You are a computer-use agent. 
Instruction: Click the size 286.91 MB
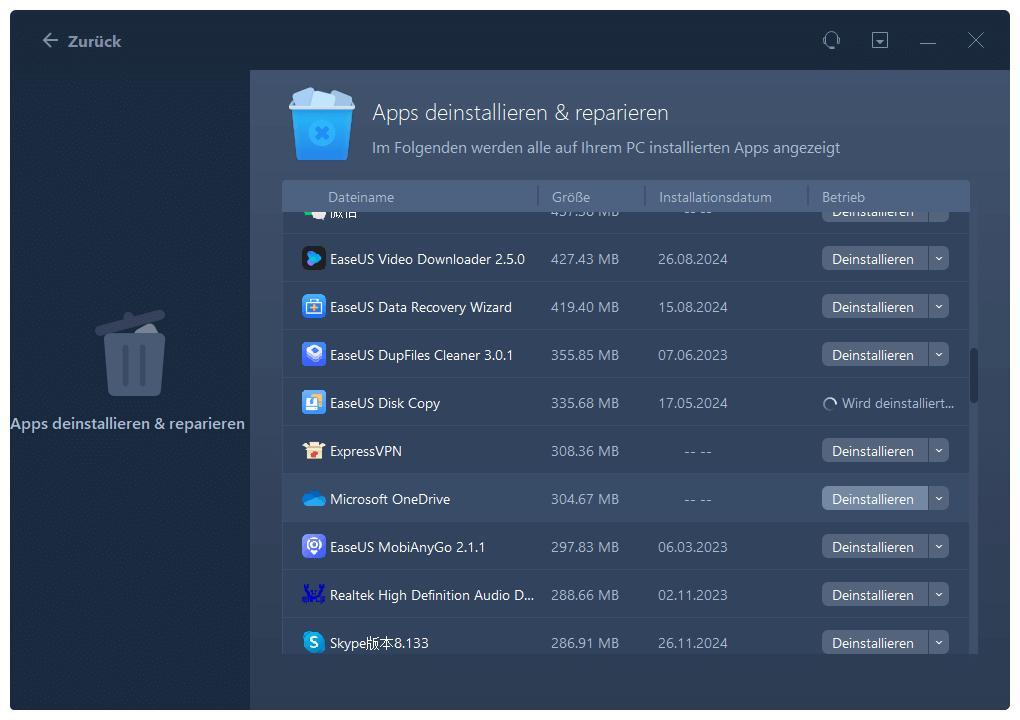point(585,643)
